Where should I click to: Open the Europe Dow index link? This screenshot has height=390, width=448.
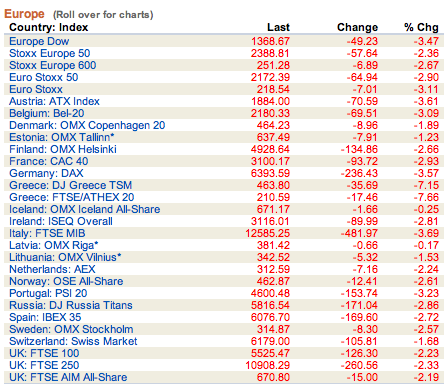[39, 41]
